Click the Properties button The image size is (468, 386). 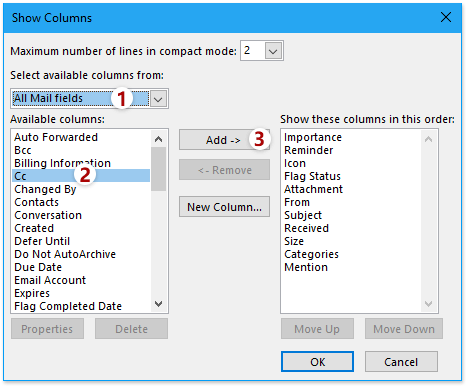[47, 329]
